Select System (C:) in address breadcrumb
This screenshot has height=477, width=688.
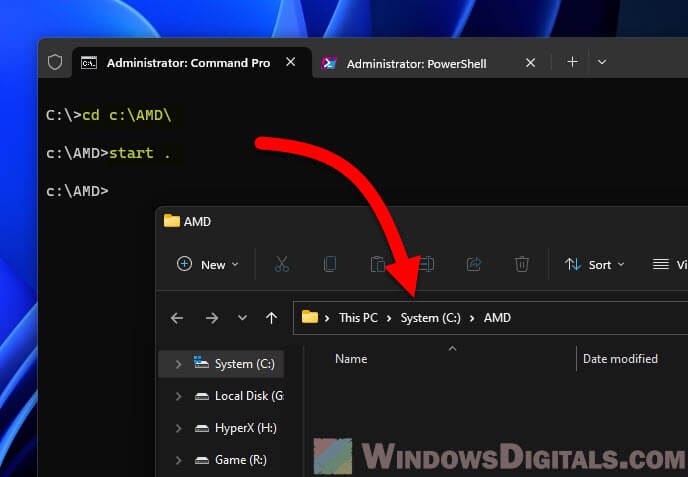coord(430,318)
